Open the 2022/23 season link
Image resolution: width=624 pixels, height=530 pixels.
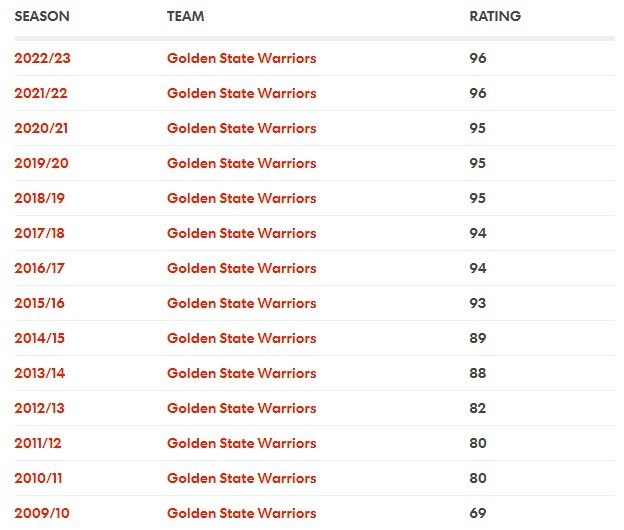42,58
